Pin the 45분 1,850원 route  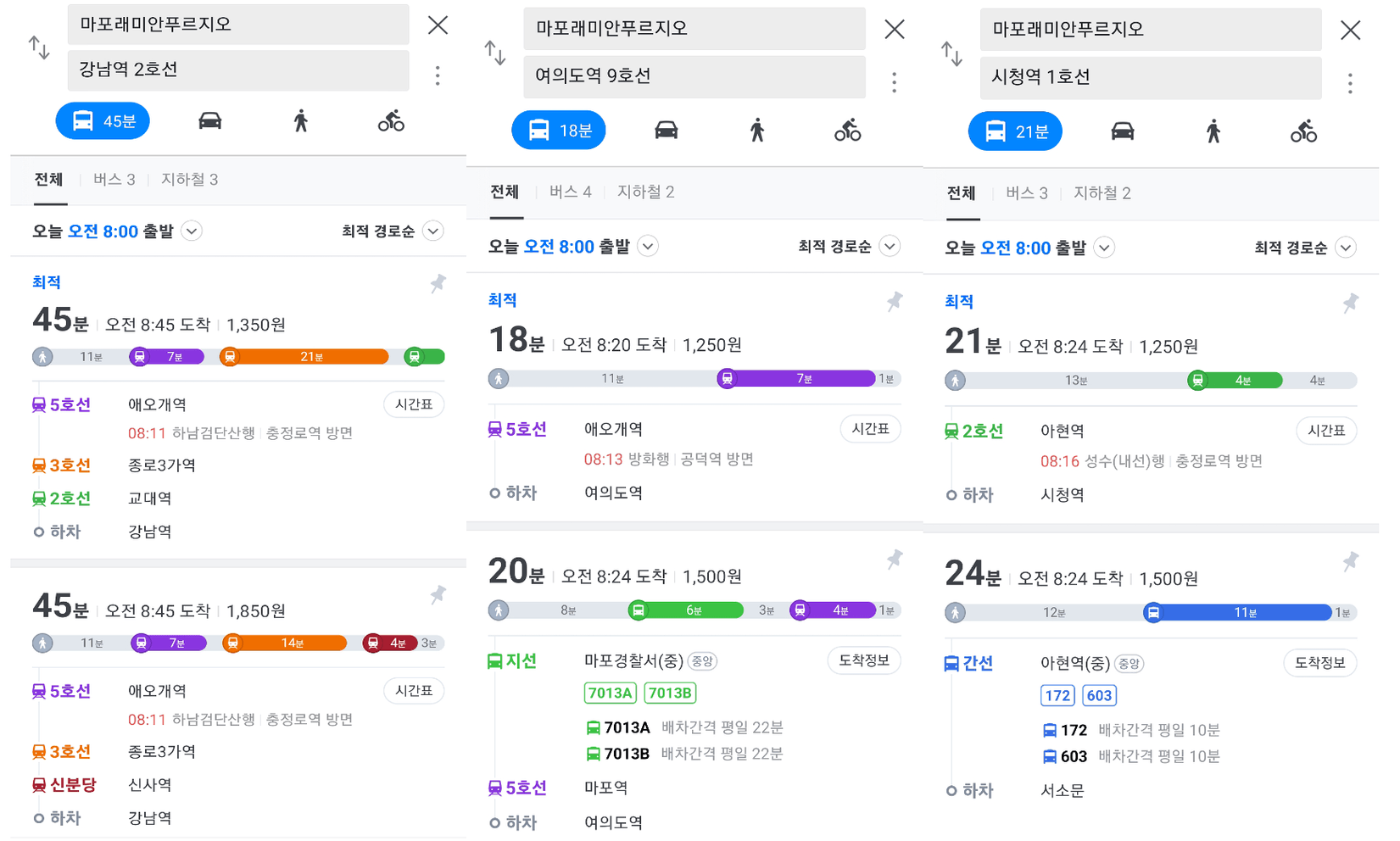(x=438, y=595)
